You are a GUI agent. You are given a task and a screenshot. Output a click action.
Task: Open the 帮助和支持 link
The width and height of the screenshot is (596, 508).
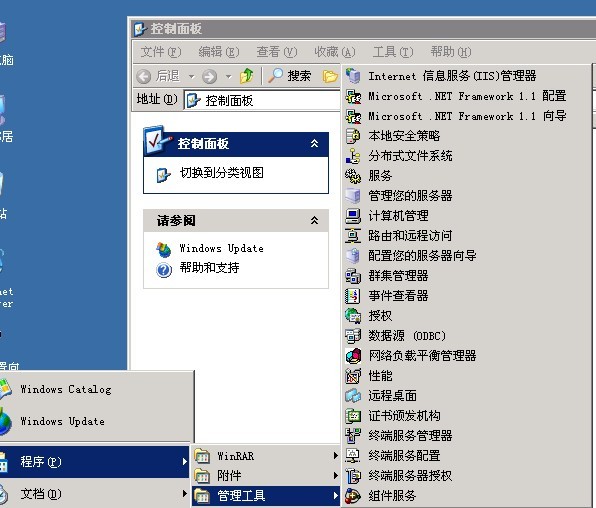(x=209, y=268)
